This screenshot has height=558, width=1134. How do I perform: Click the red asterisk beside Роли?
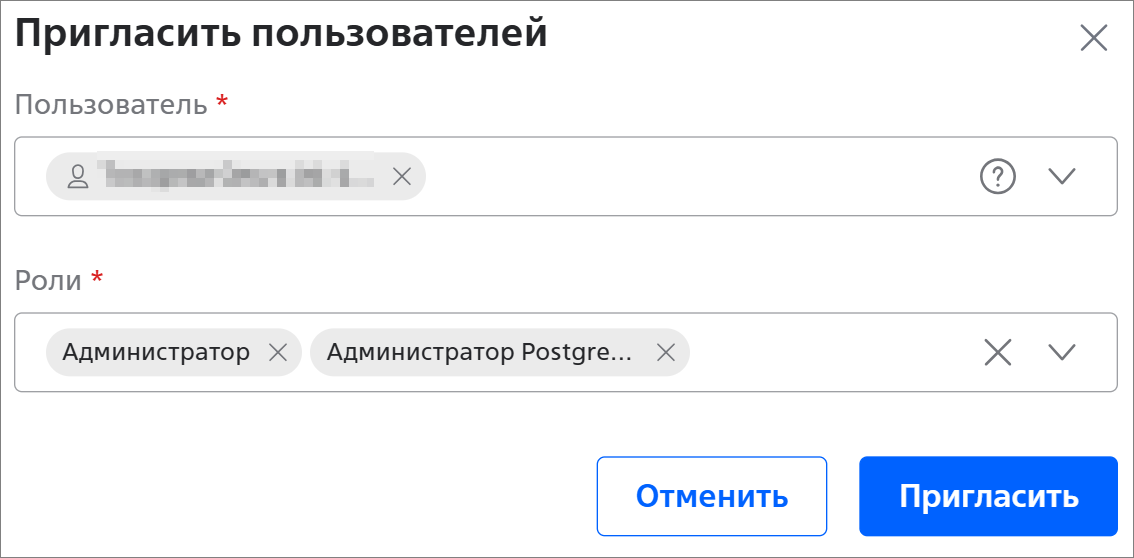point(97,277)
